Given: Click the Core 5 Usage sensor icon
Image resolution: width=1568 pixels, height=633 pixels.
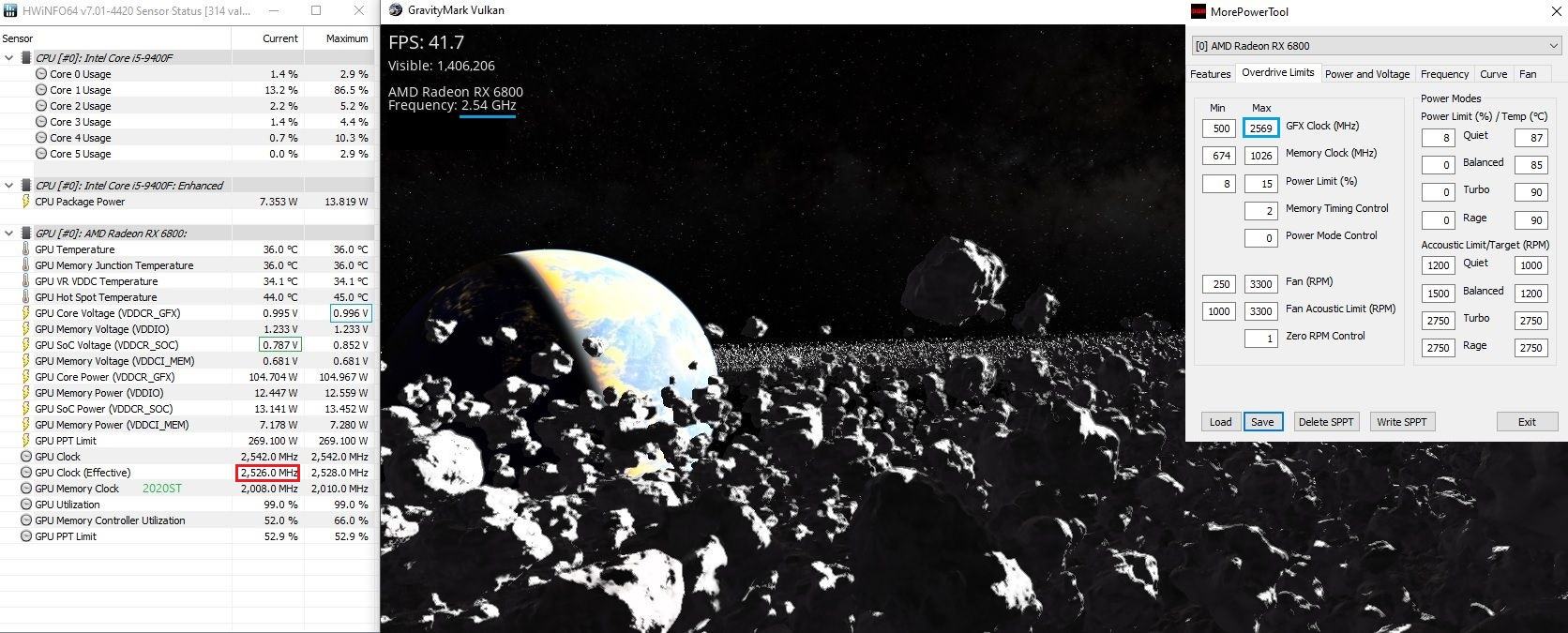Looking at the screenshot, I should pyautogui.click(x=41, y=154).
